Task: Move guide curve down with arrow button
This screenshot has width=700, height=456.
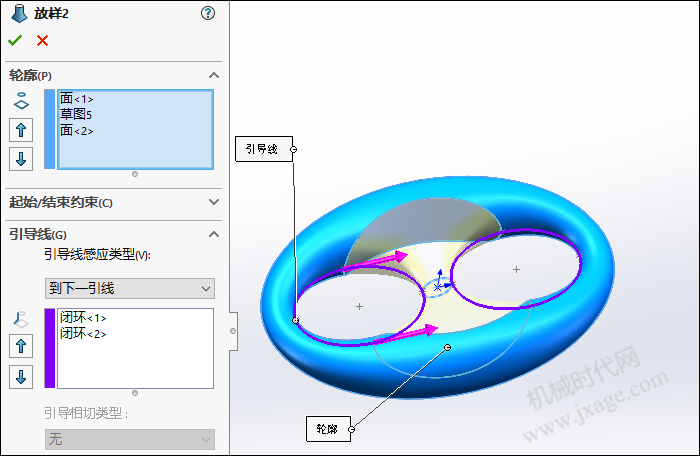Action: [21, 377]
